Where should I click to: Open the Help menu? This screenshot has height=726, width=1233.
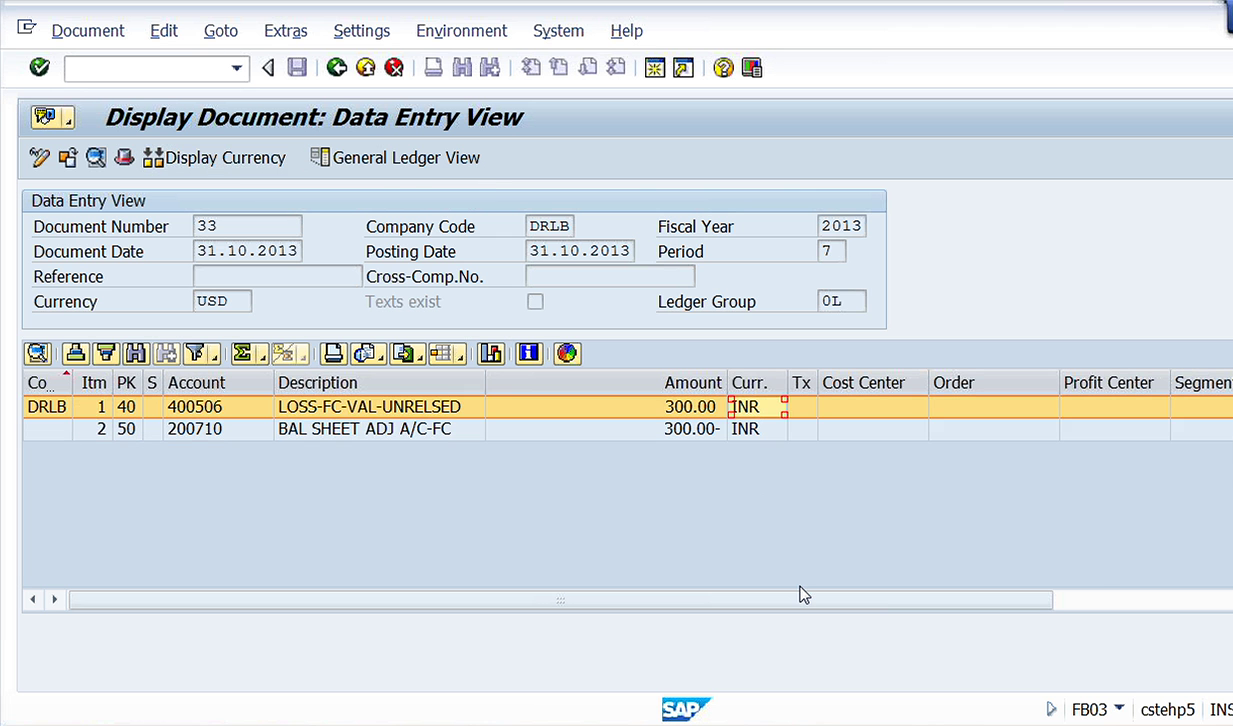(x=627, y=31)
